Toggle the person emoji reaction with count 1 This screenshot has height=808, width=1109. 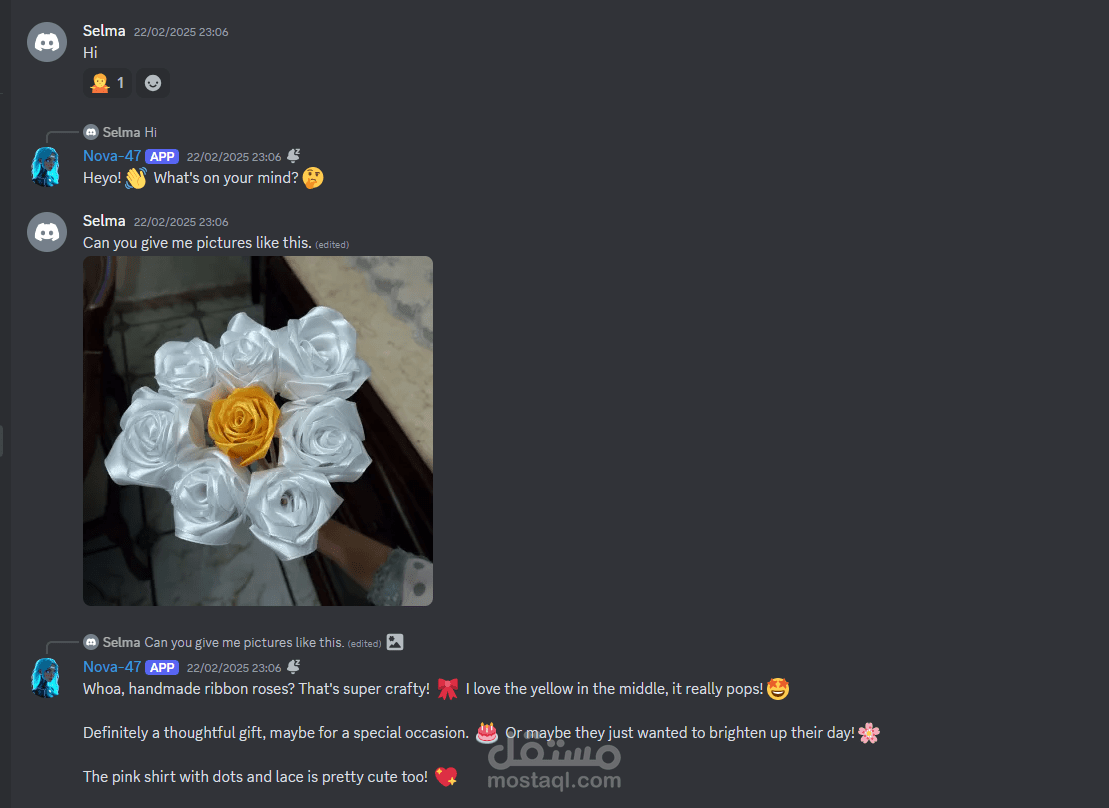[x=107, y=83]
